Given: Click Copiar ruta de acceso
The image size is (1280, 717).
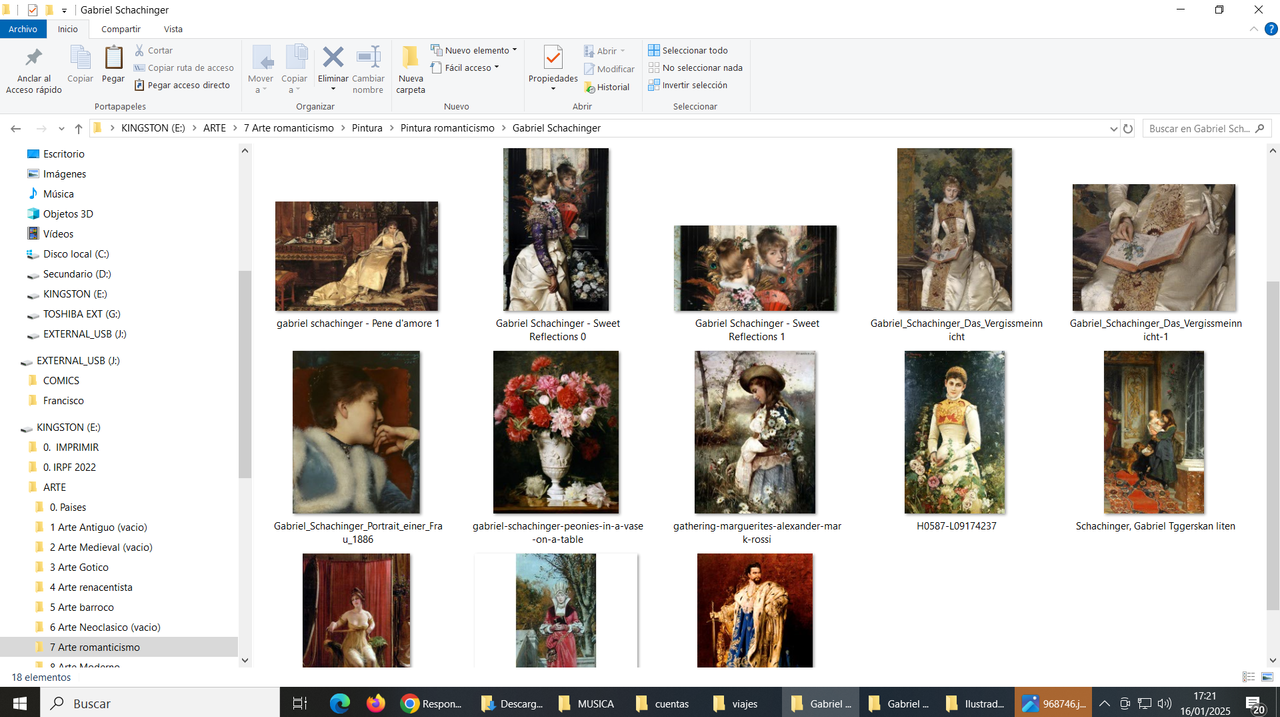Looking at the screenshot, I should [x=184, y=68].
